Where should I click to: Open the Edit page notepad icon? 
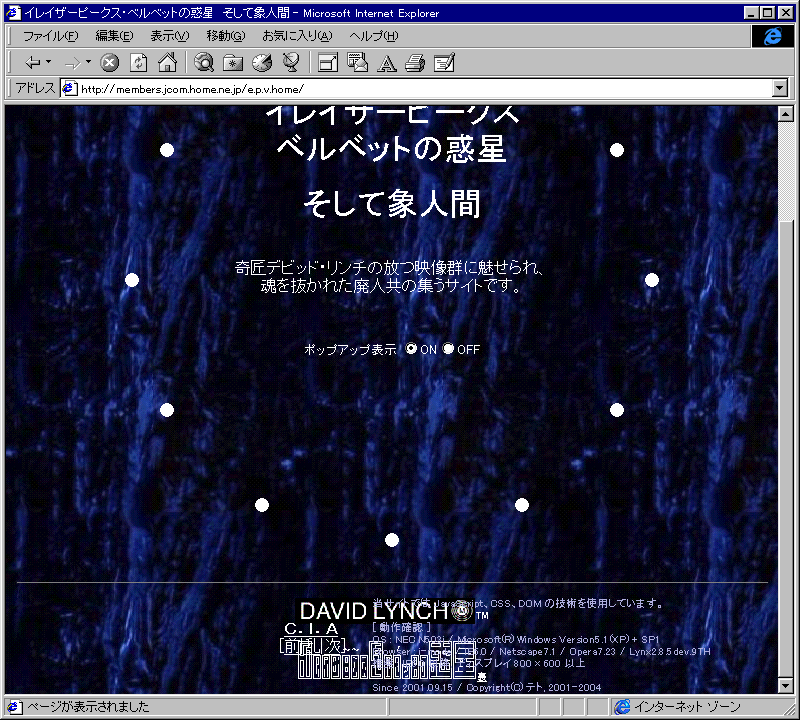[x=444, y=63]
